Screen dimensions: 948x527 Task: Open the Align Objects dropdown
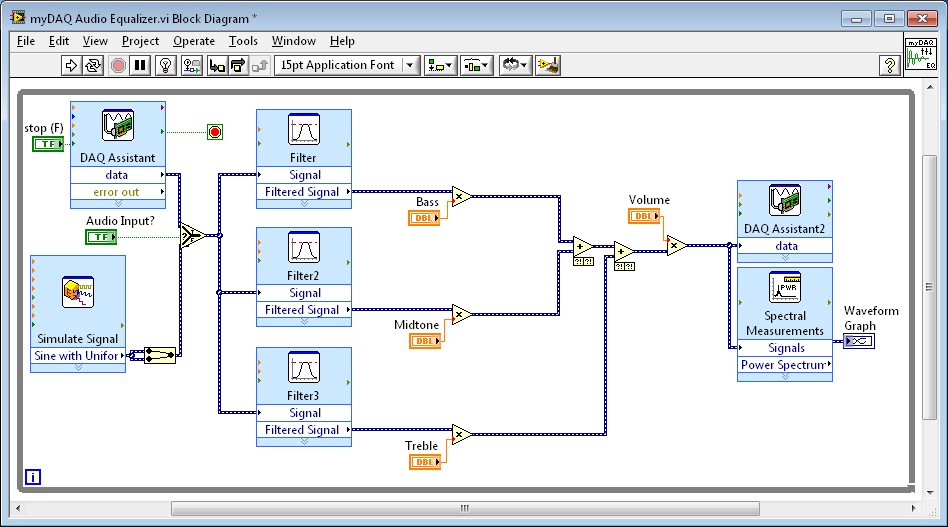pyautogui.click(x=440, y=65)
